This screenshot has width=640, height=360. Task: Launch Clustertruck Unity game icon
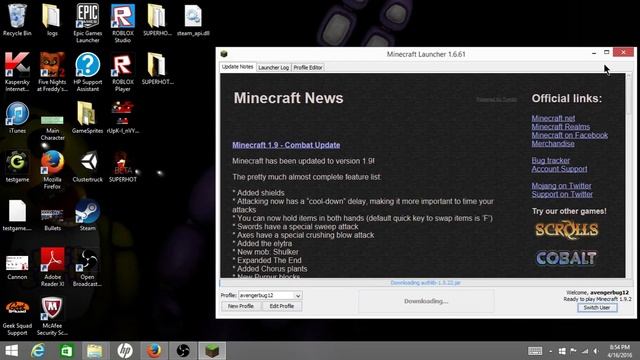(87, 166)
